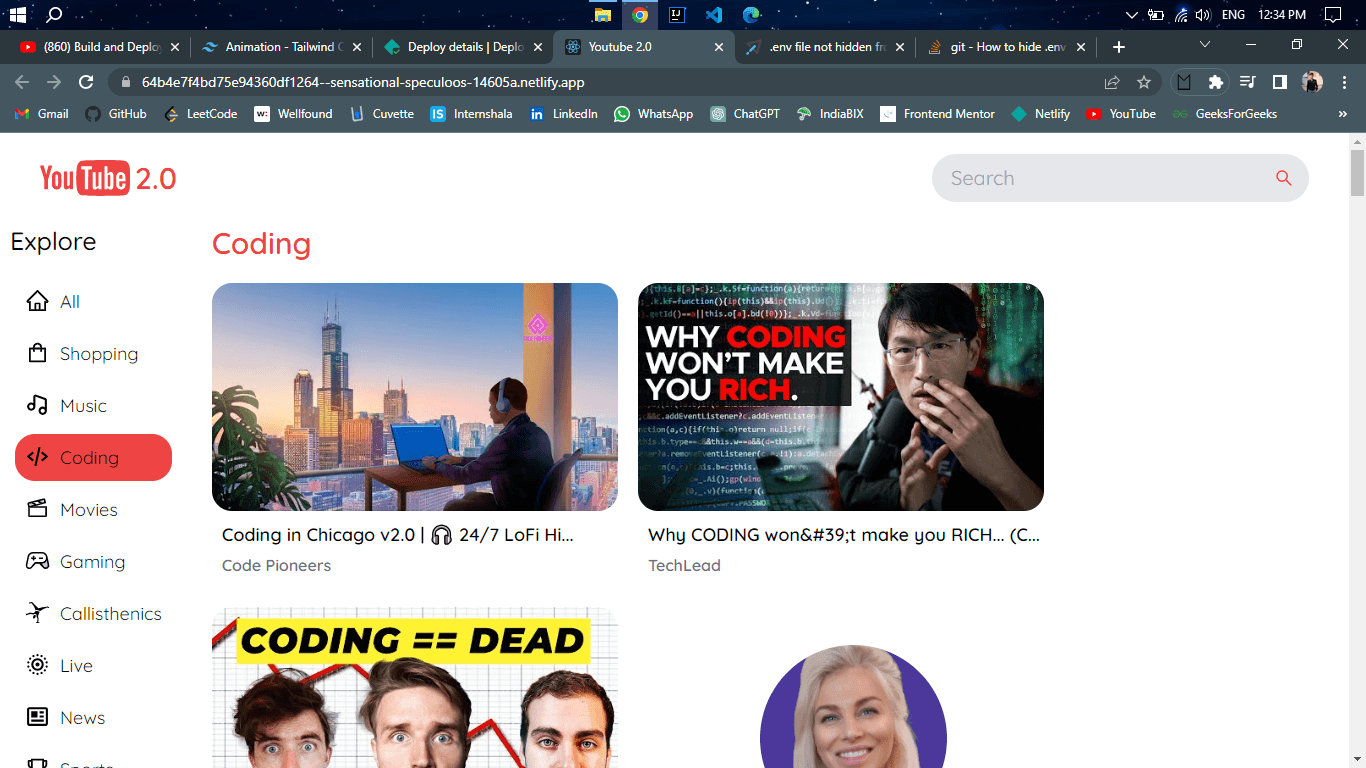Open the Gmail bookmark
The height and width of the screenshot is (768, 1366).
(41, 114)
